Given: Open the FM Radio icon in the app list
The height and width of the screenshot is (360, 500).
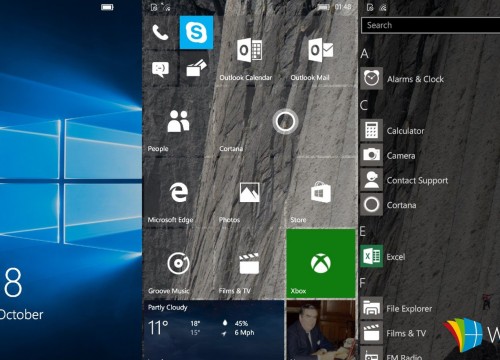Looking at the screenshot, I should [x=371, y=354].
